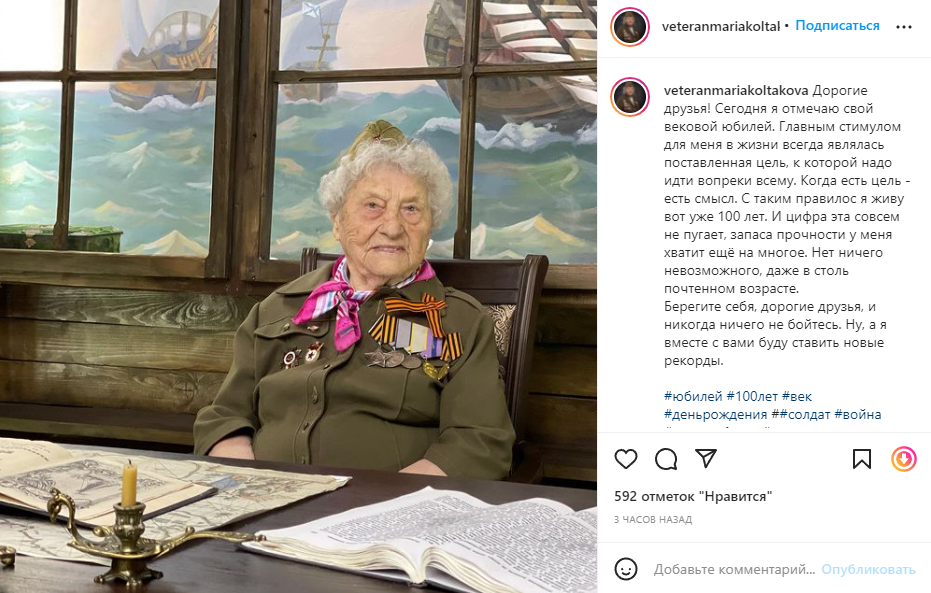The width and height of the screenshot is (931, 593).
Task: Open comments via the speech bubble icon
Action: 666,459
